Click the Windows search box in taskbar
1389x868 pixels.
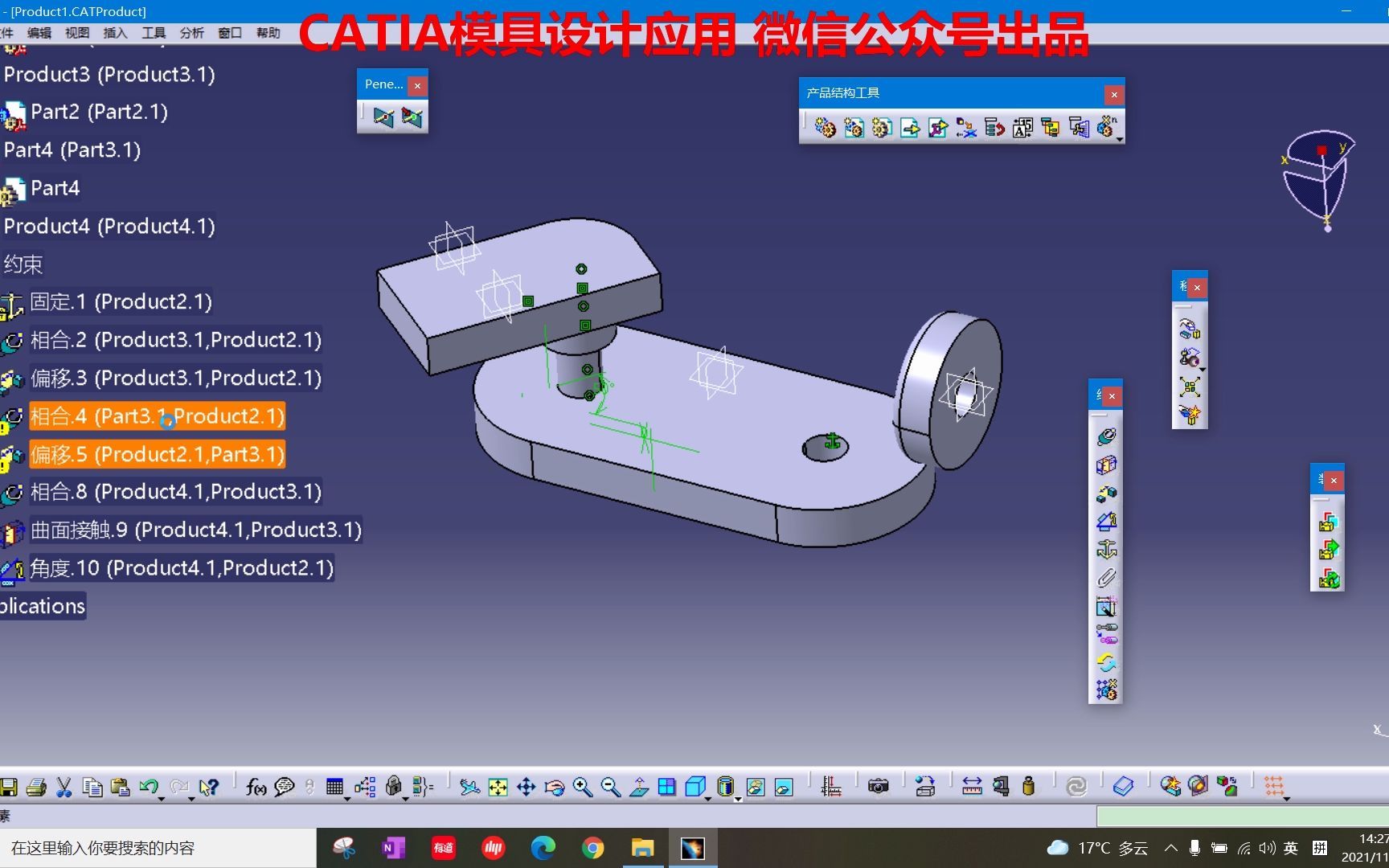coord(158,848)
